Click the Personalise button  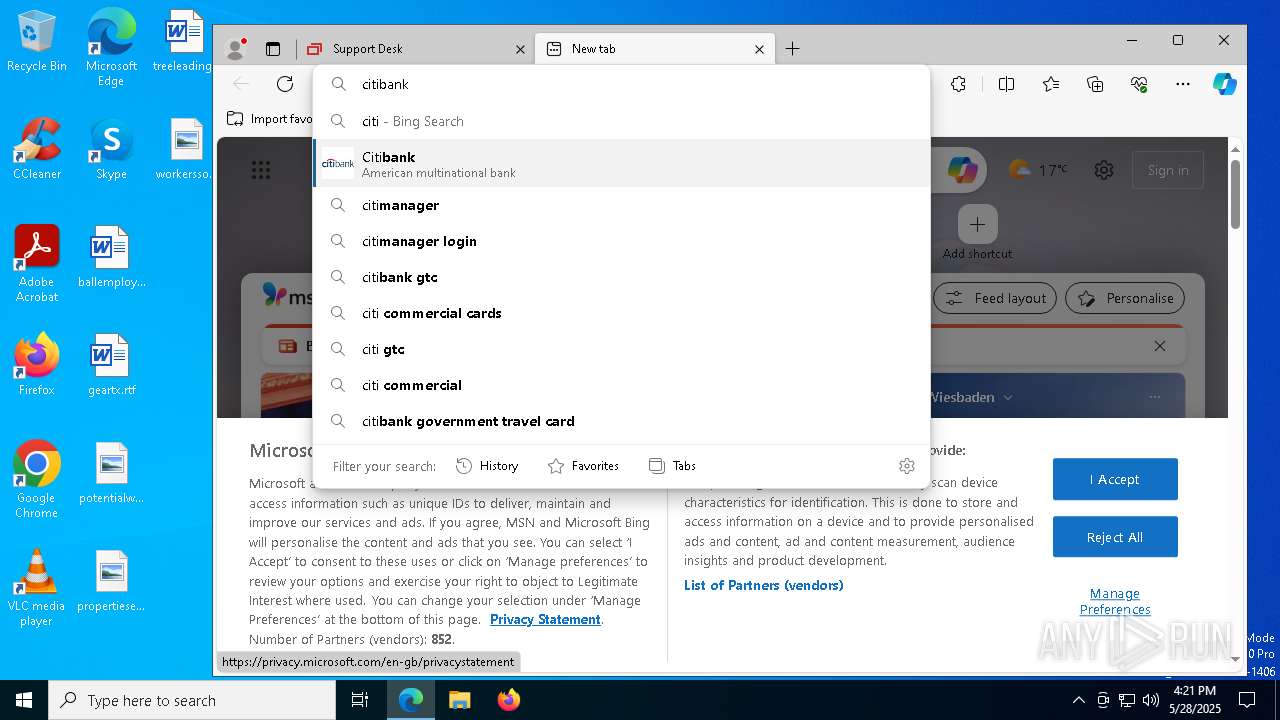pyautogui.click(x=1125, y=298)
